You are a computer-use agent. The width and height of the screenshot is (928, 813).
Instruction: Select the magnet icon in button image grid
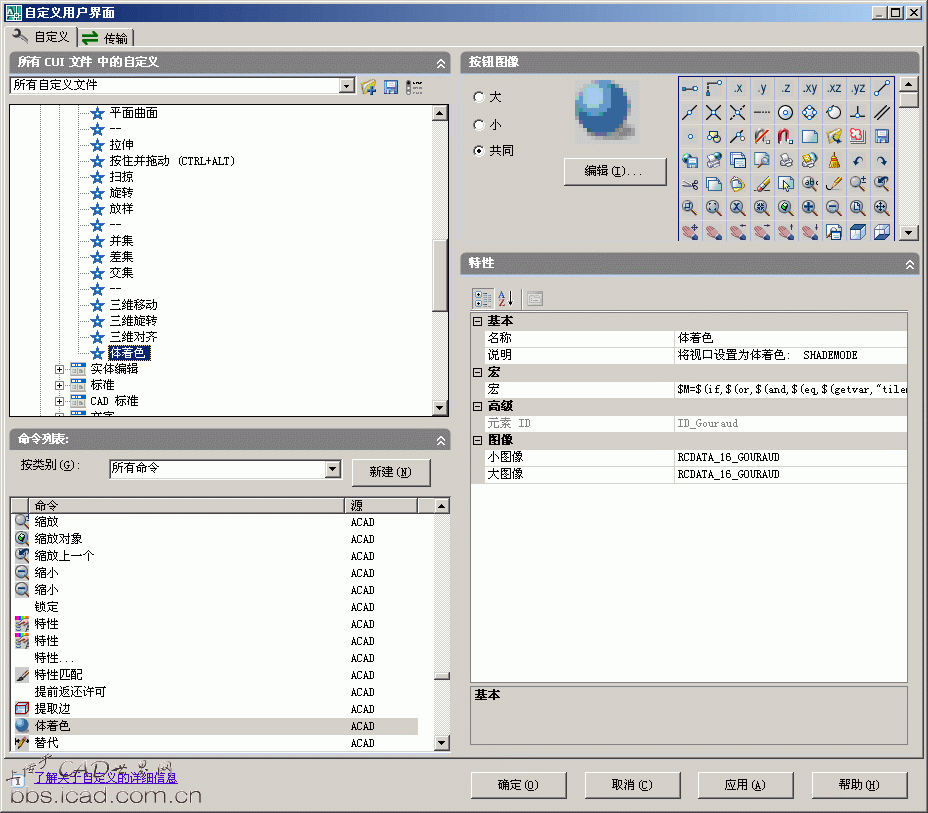click(x=786, y=136)
